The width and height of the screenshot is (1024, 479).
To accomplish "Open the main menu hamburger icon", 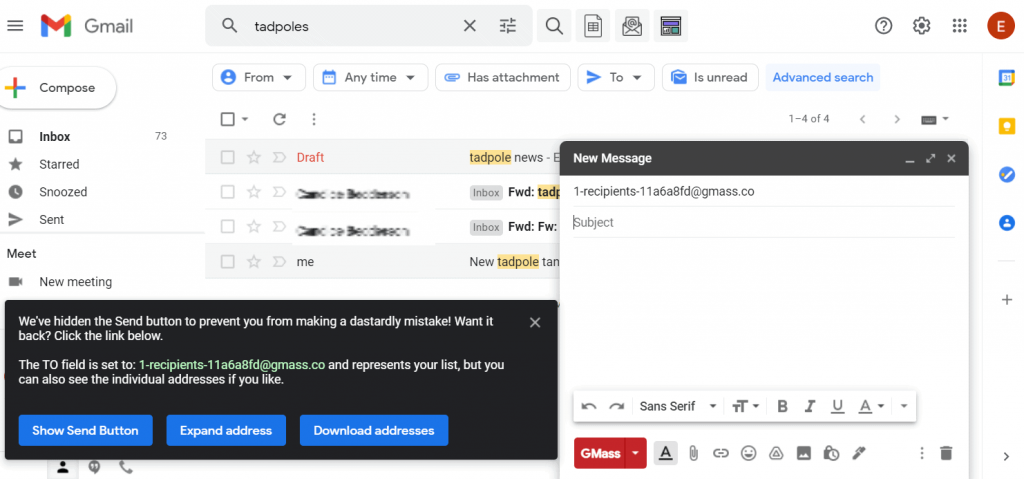I will pyautogui.click(x=15, y=25).
